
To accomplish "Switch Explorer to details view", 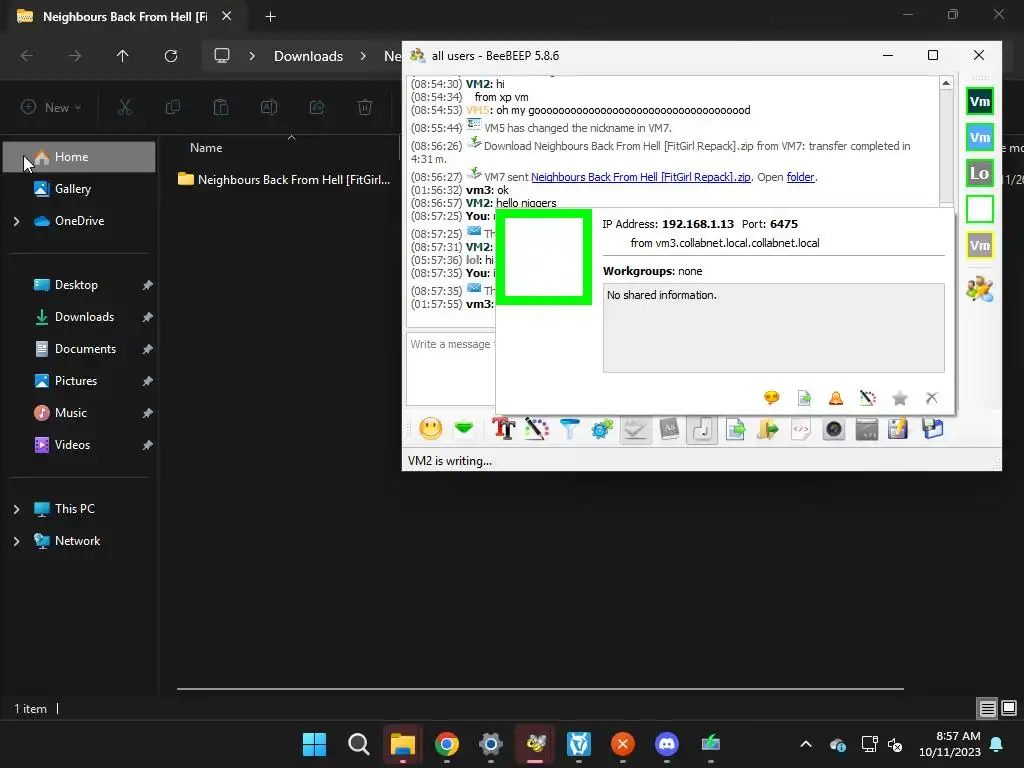I will (x=987, y=708).
